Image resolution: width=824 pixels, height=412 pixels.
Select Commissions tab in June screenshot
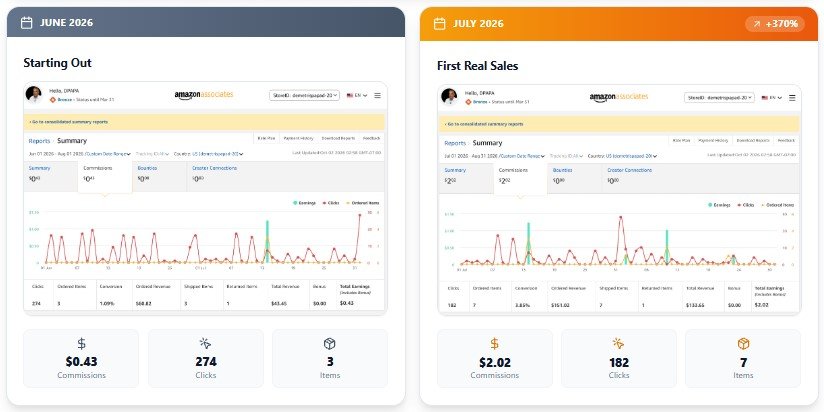pos(105,176)
